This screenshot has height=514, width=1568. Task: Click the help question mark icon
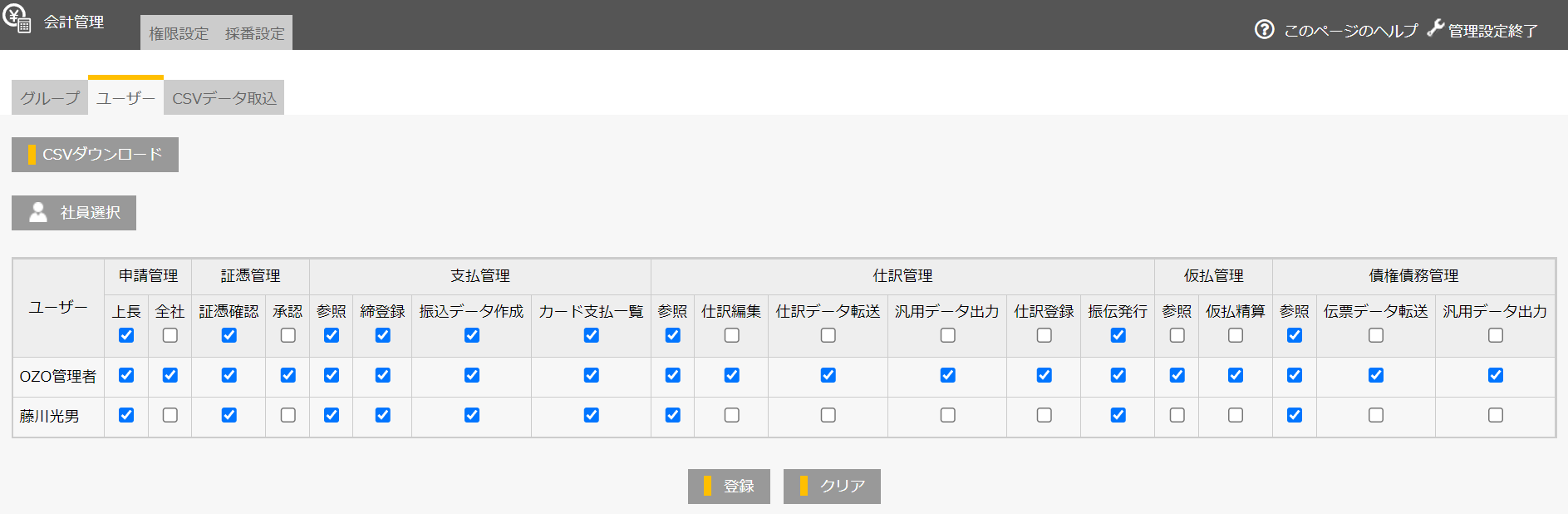pos(1264,30)
